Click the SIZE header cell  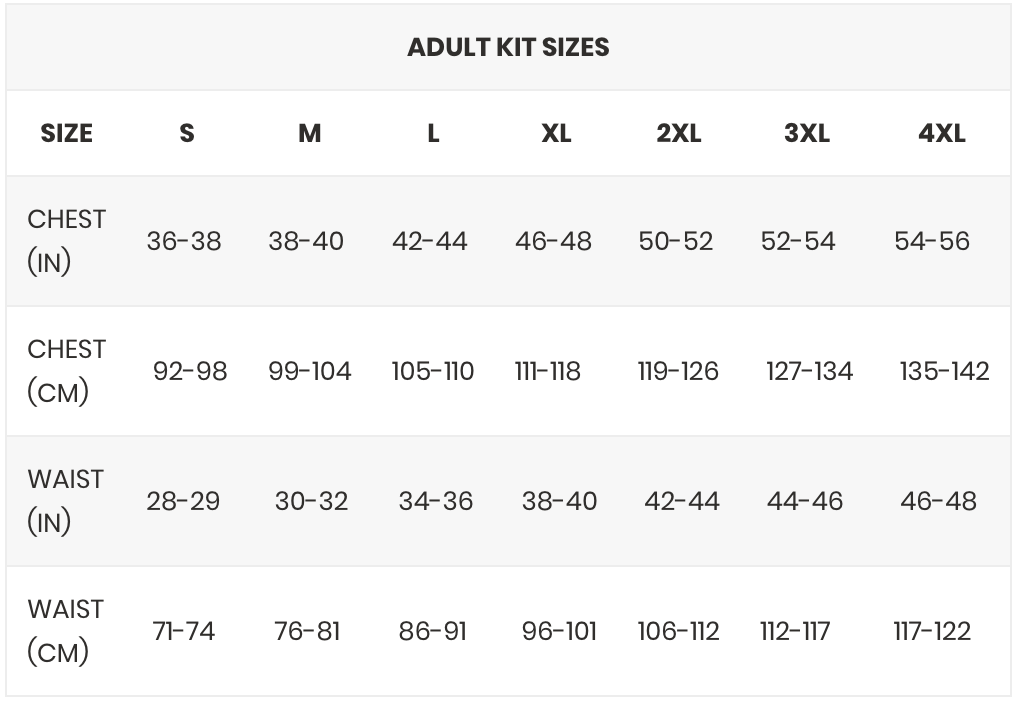point(66,133)
